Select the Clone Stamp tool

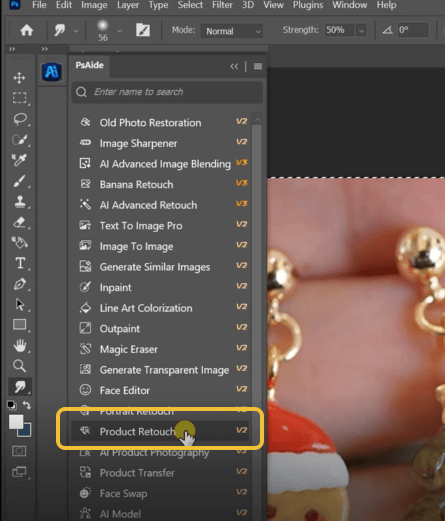19,201
